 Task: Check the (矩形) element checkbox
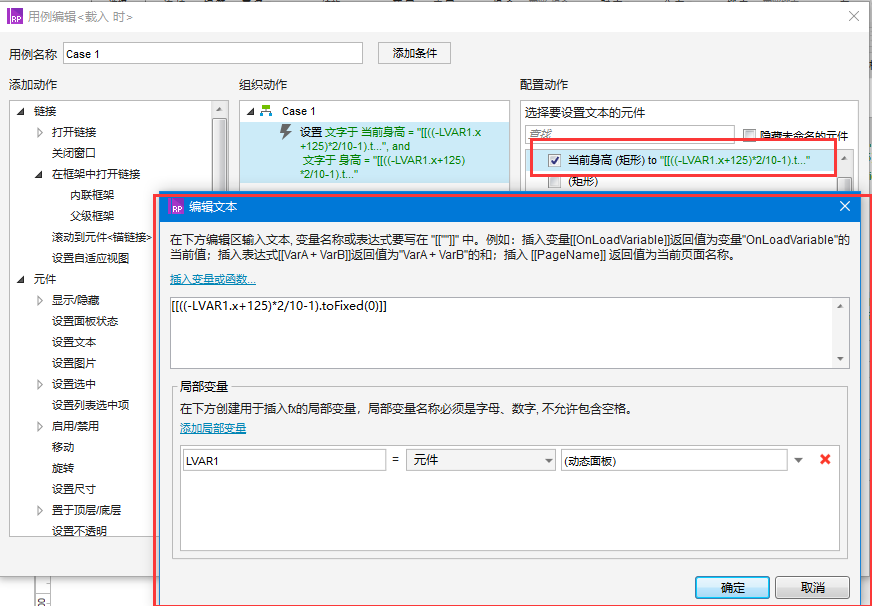556,184
